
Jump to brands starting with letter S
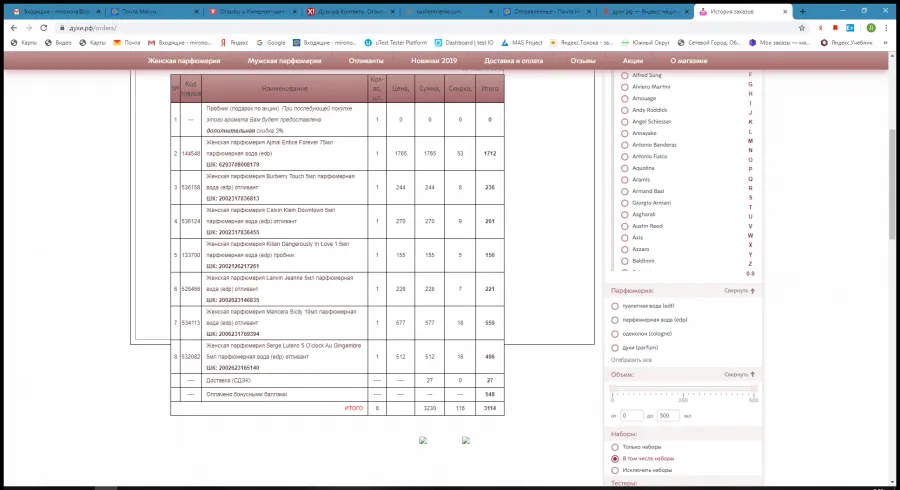tap(750, 198)
